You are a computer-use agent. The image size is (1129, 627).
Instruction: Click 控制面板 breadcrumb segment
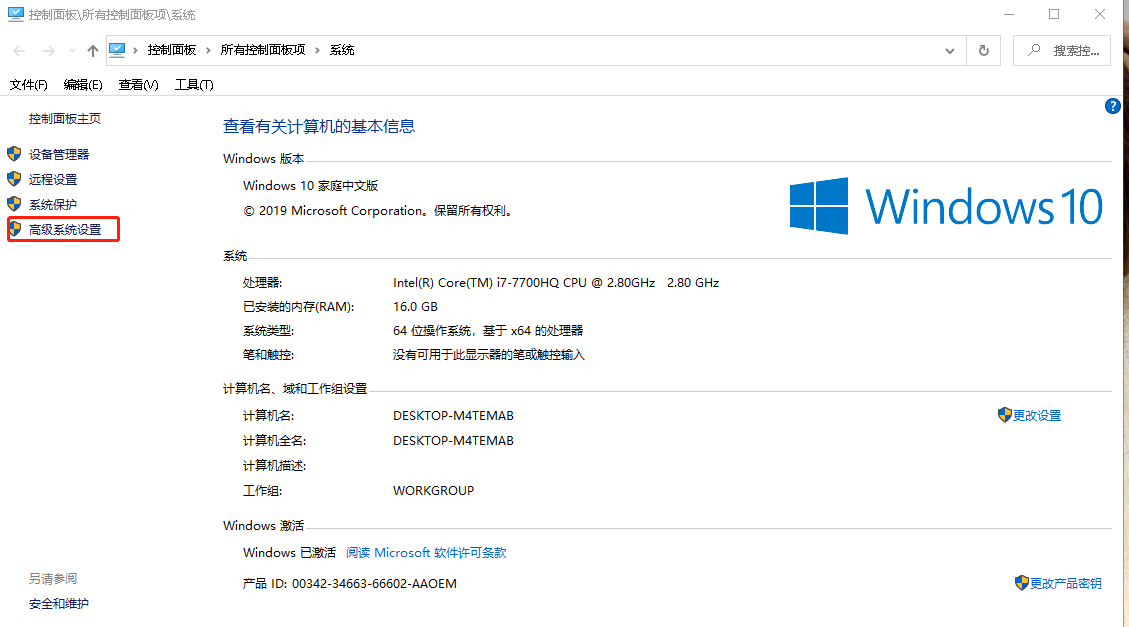tap(172, 50)
